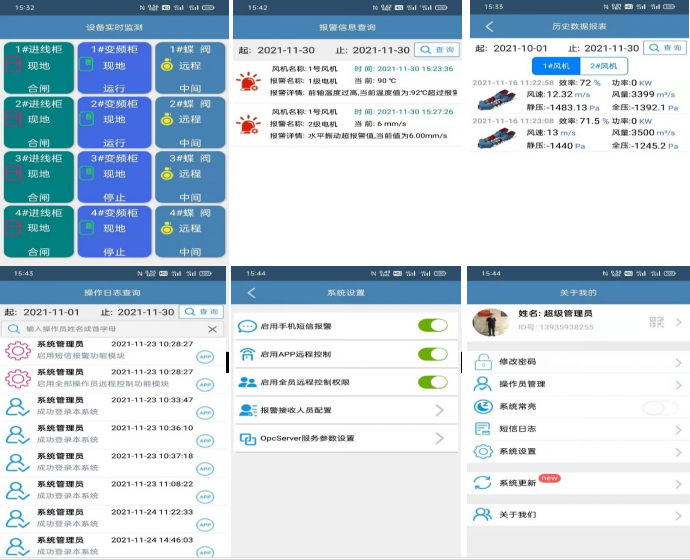Disable the 启用手机短信报警 switch
This screenshot has height=559, width=690.
pos(432,326)
